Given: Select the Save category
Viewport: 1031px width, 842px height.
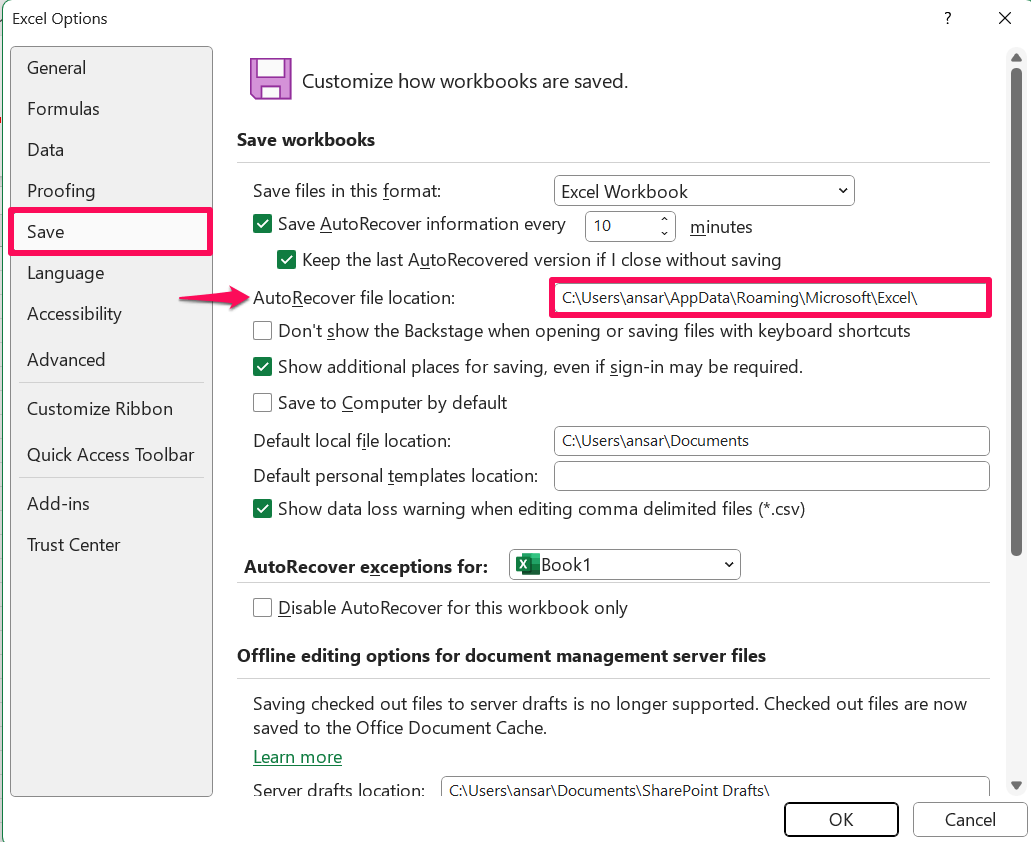Looking at the screenshot, I should tap(110, 231).
